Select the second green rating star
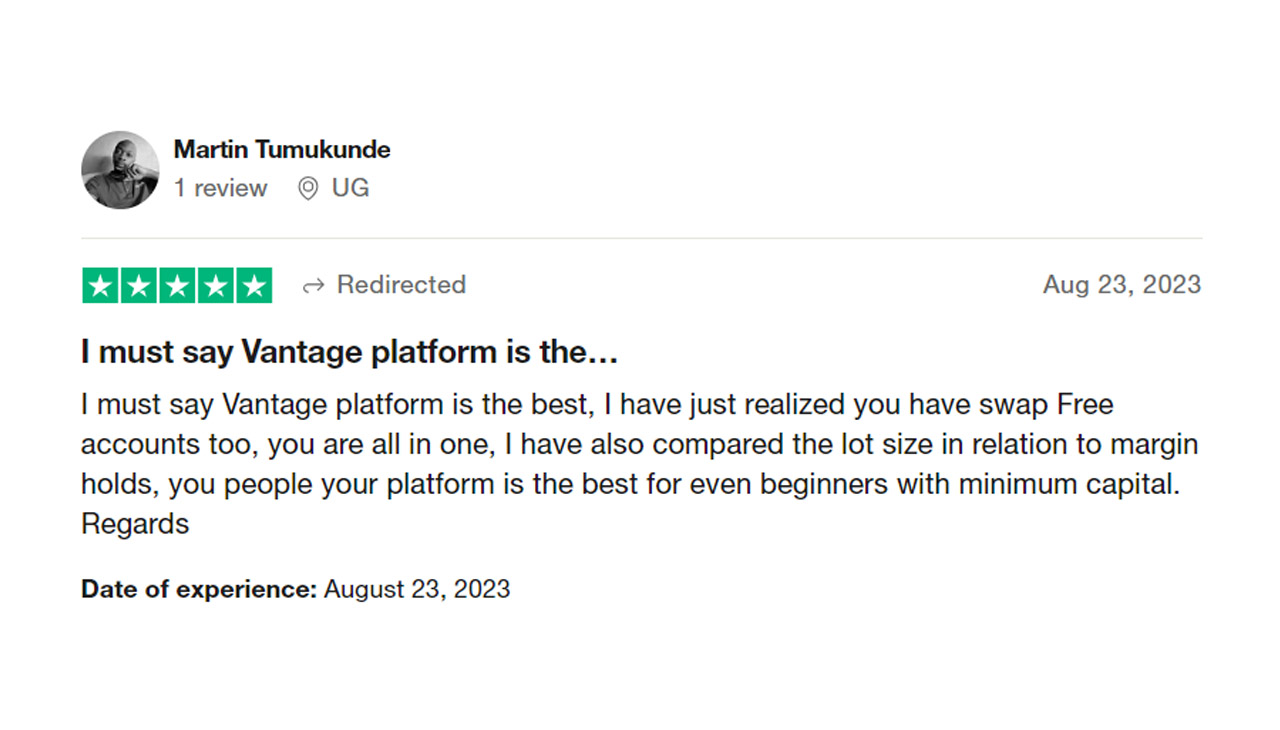The height and width of the screenshot is (730, 1280). pos(138,285)
